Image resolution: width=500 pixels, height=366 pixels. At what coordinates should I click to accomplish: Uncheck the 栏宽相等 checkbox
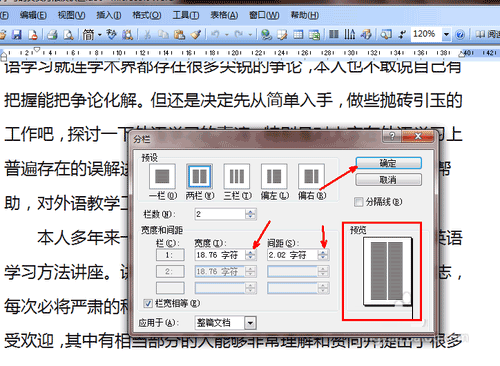(148, 303)
